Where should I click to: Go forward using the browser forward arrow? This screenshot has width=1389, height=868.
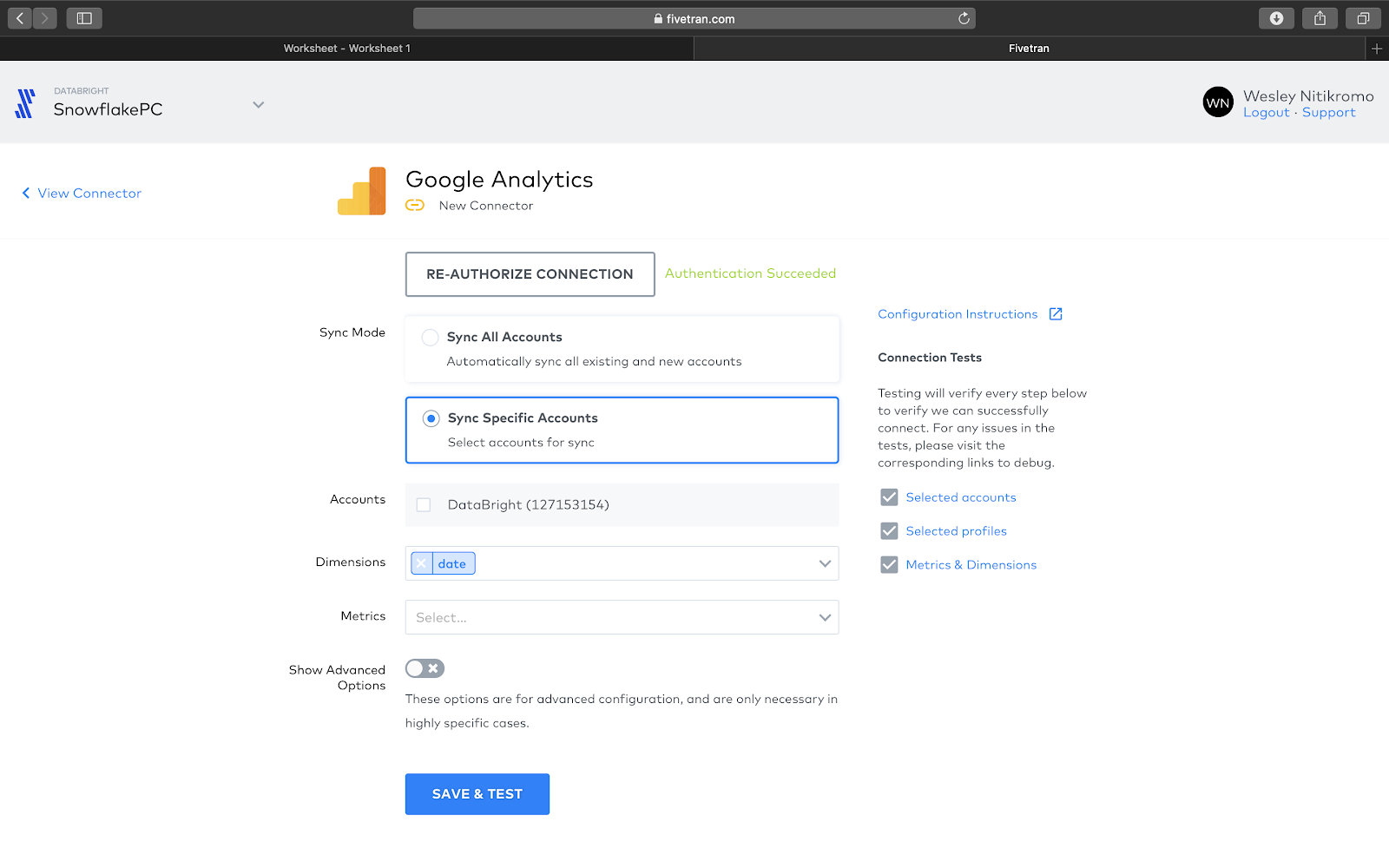pyautogui.click(x=45, y=18)
